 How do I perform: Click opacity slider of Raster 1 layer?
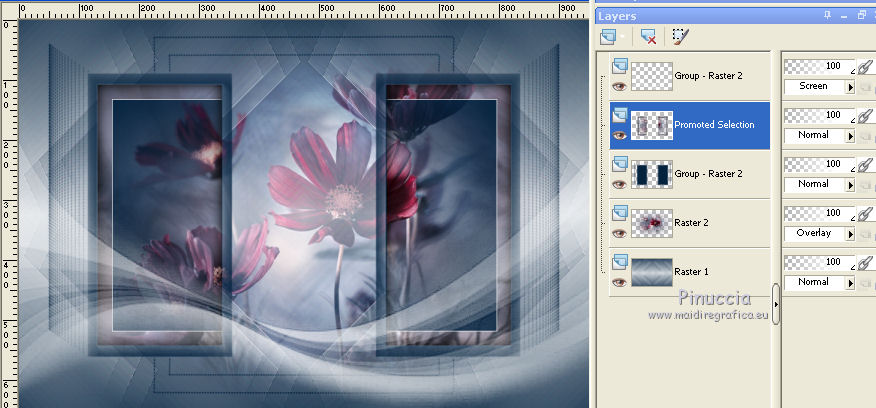coord(820,262)
